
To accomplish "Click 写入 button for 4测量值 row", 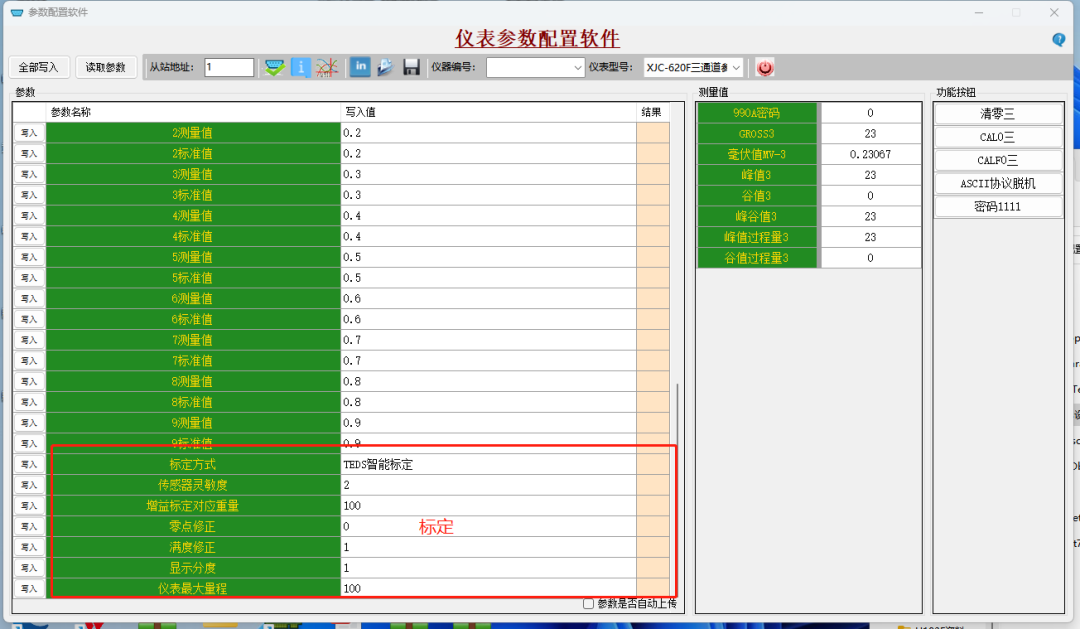I will [29, 216].
